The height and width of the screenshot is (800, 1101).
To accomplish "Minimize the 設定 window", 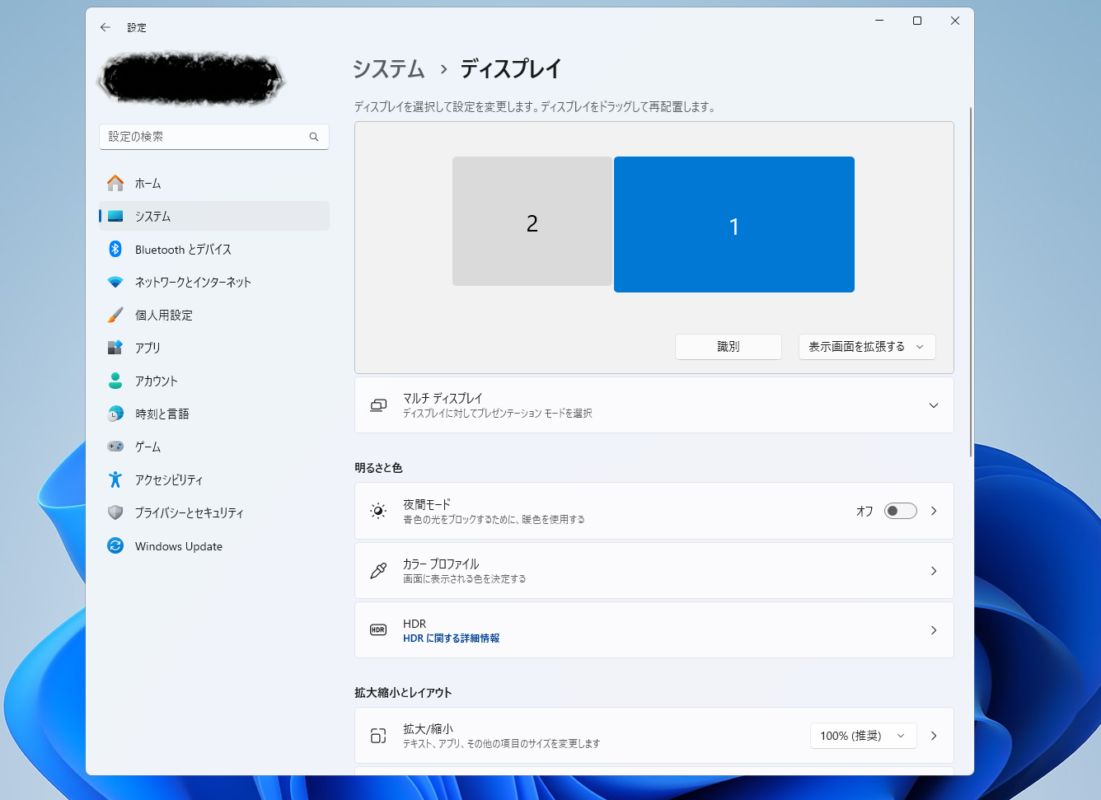I will (879, 21).
